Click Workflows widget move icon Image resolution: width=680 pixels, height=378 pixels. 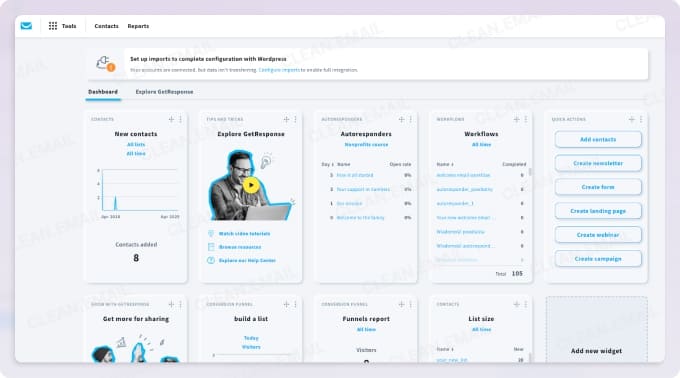point(517,119)
